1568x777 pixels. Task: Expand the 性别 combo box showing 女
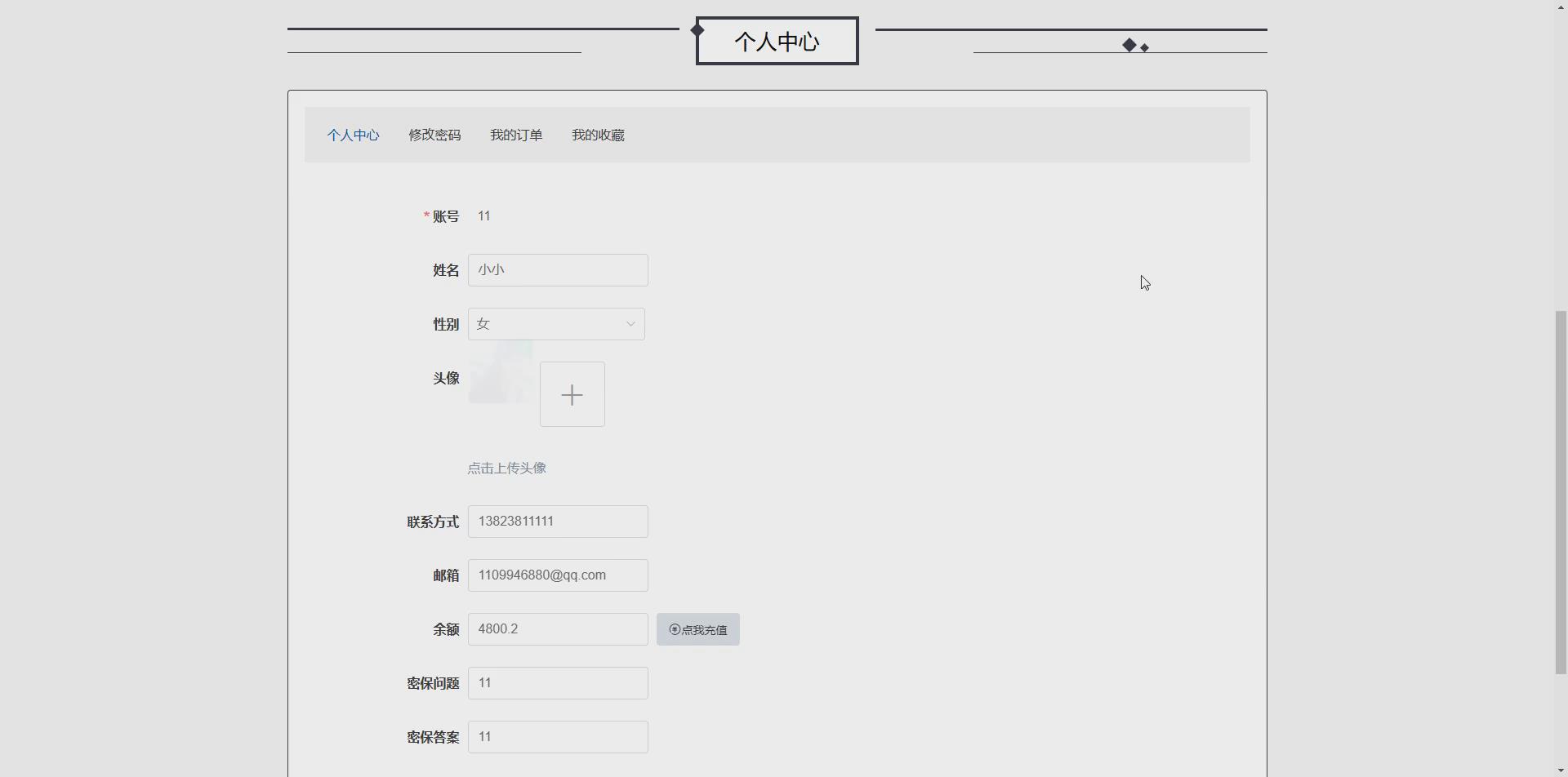click(x=555, y=323)
